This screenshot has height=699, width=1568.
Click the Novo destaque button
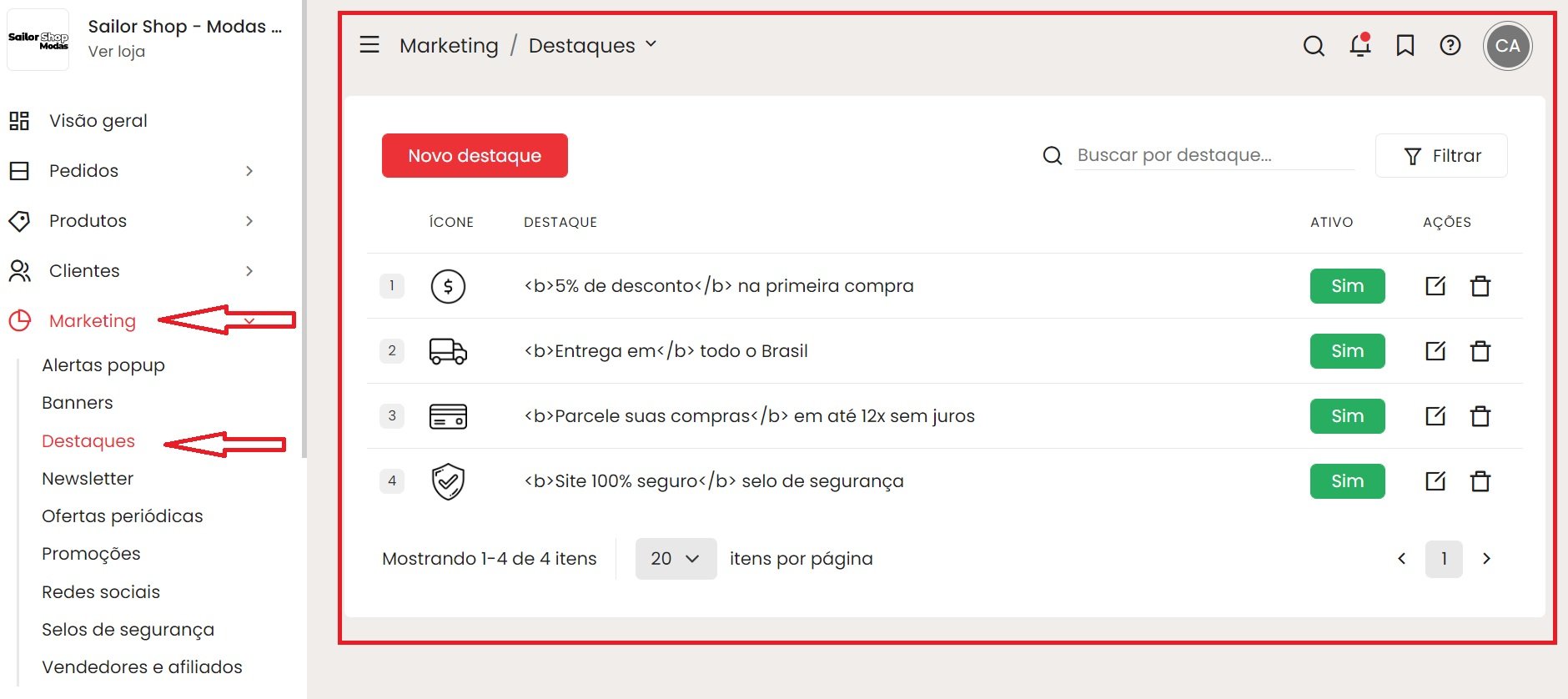tap(475, 156)
